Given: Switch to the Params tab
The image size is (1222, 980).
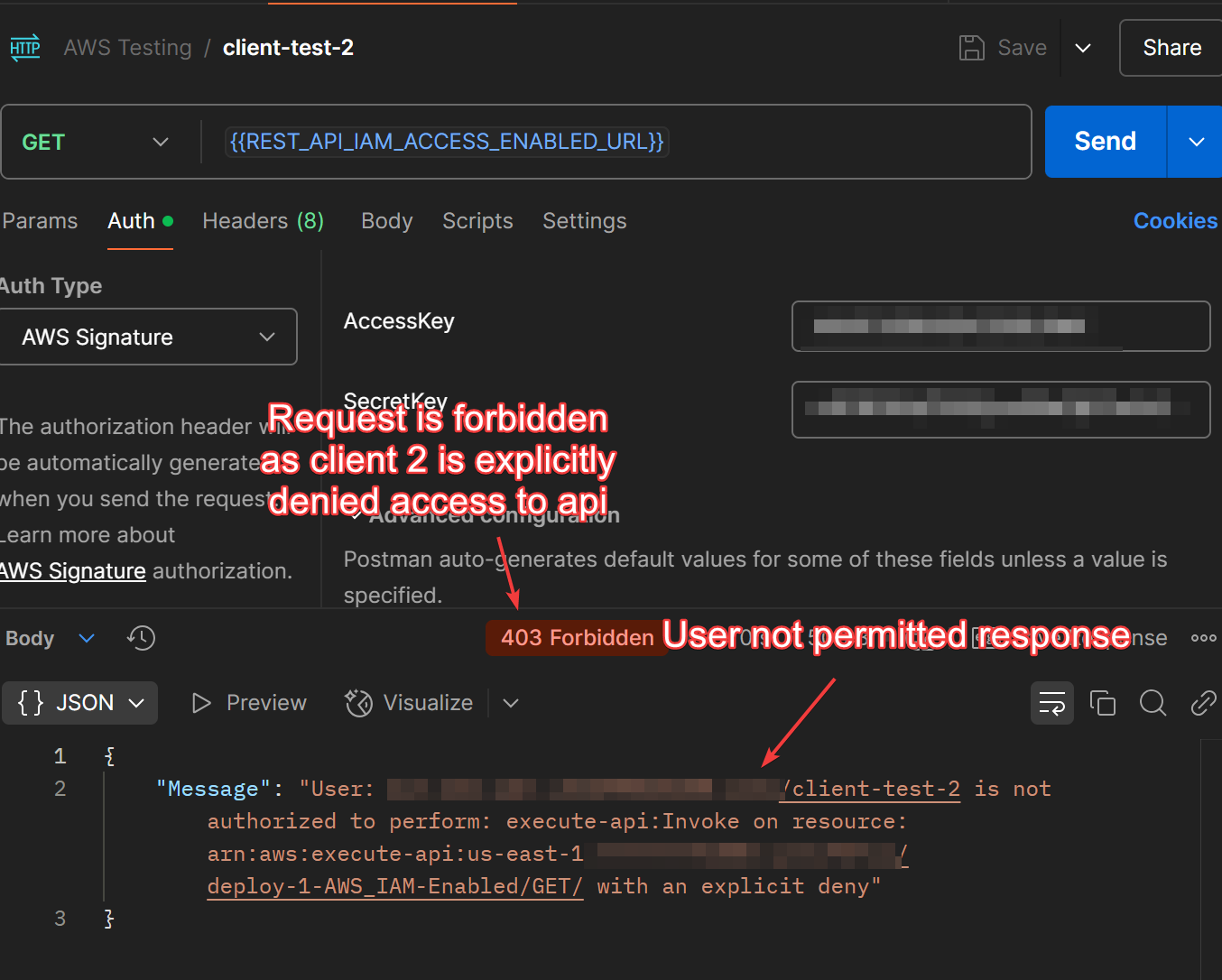Looking at the screenshot, I should click(x=40, y=221).
